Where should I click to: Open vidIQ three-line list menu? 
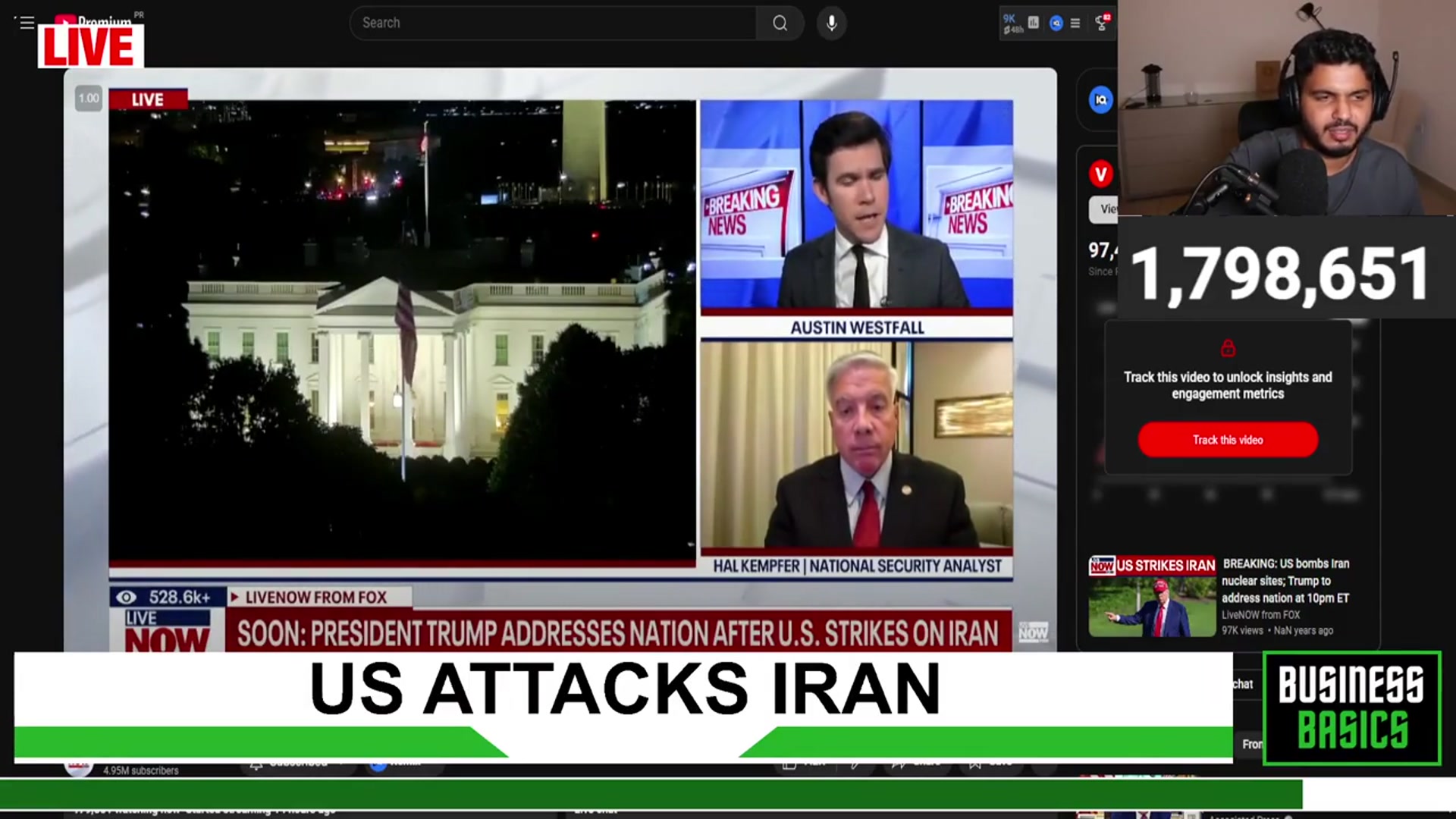1075,24
